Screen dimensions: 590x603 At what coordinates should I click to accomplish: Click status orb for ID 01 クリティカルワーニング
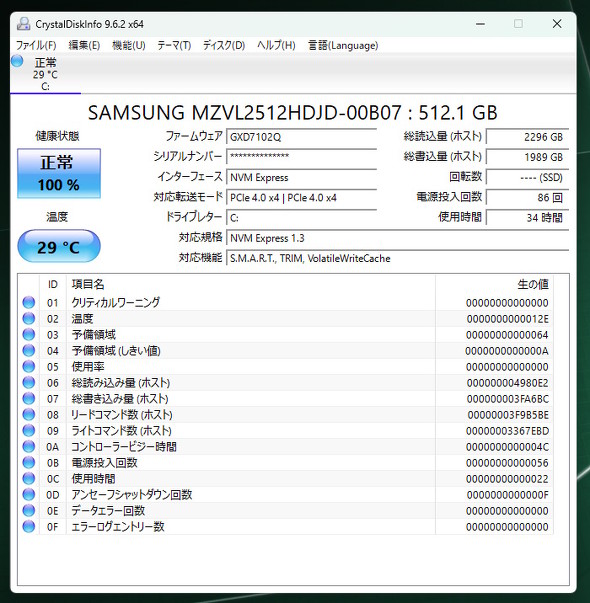pyautogui.click(x=28, y=303)
